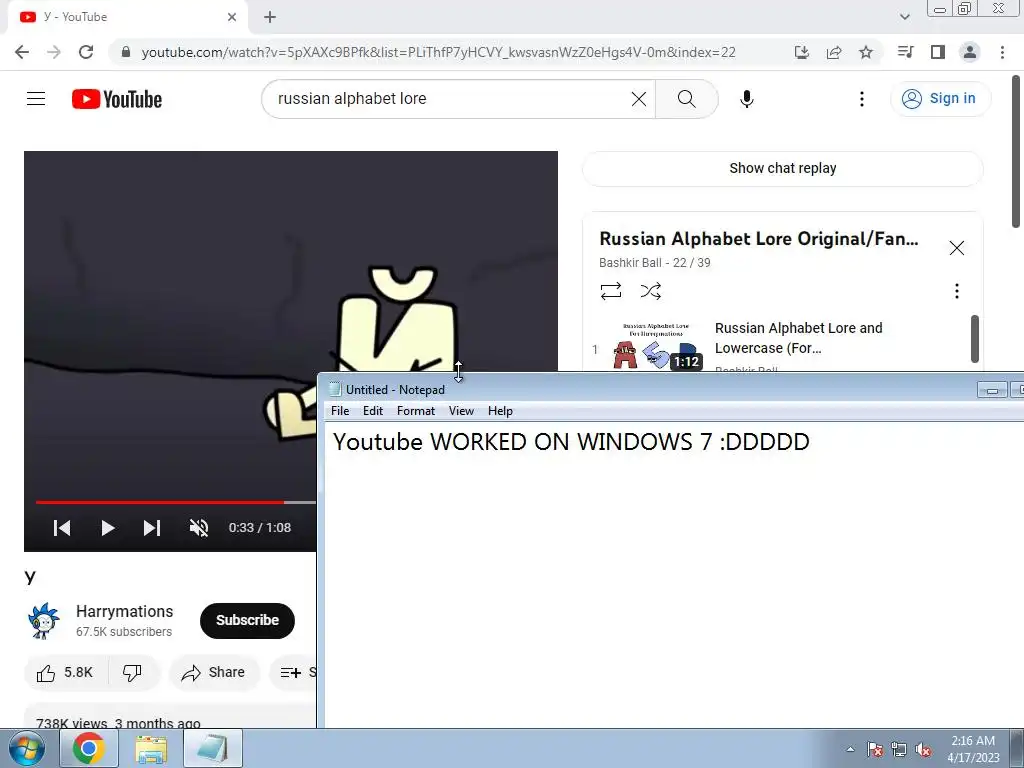This screenshot has width=1024, height=768.
Task: Open the YouTube hamburger guide menu
Action: [x=36, y=99]
